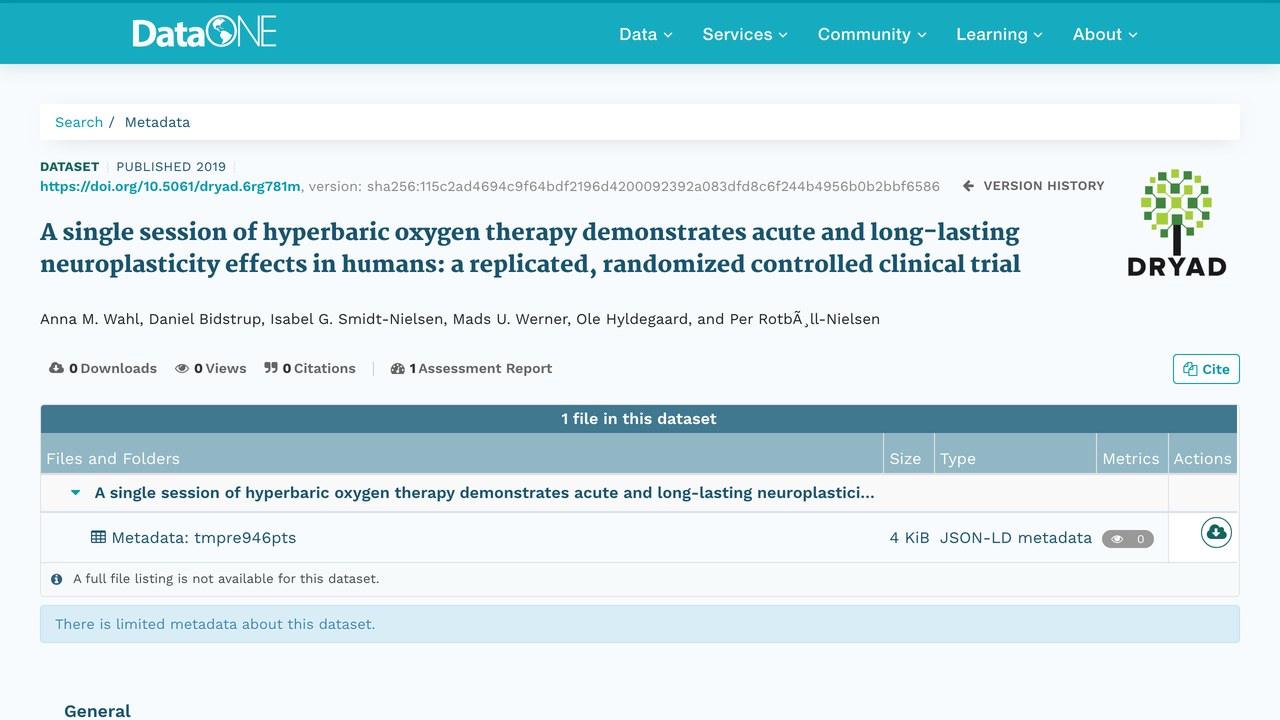This screenshot has height=720, width=1280.
Task: Open the About dropdown menu
Action: tap(1105, 34)
